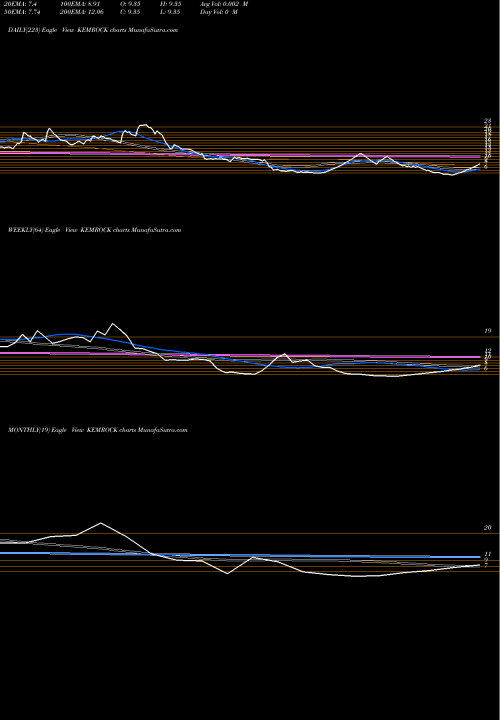The height and width of the screenshot is (720, 500).
Task: Click the DAILY(223) Eagle View KEMROCK title
Action: coord(93,30)
